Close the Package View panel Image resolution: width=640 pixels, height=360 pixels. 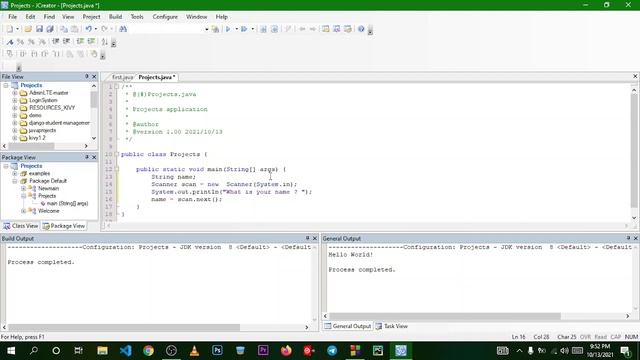coord(94,157)
